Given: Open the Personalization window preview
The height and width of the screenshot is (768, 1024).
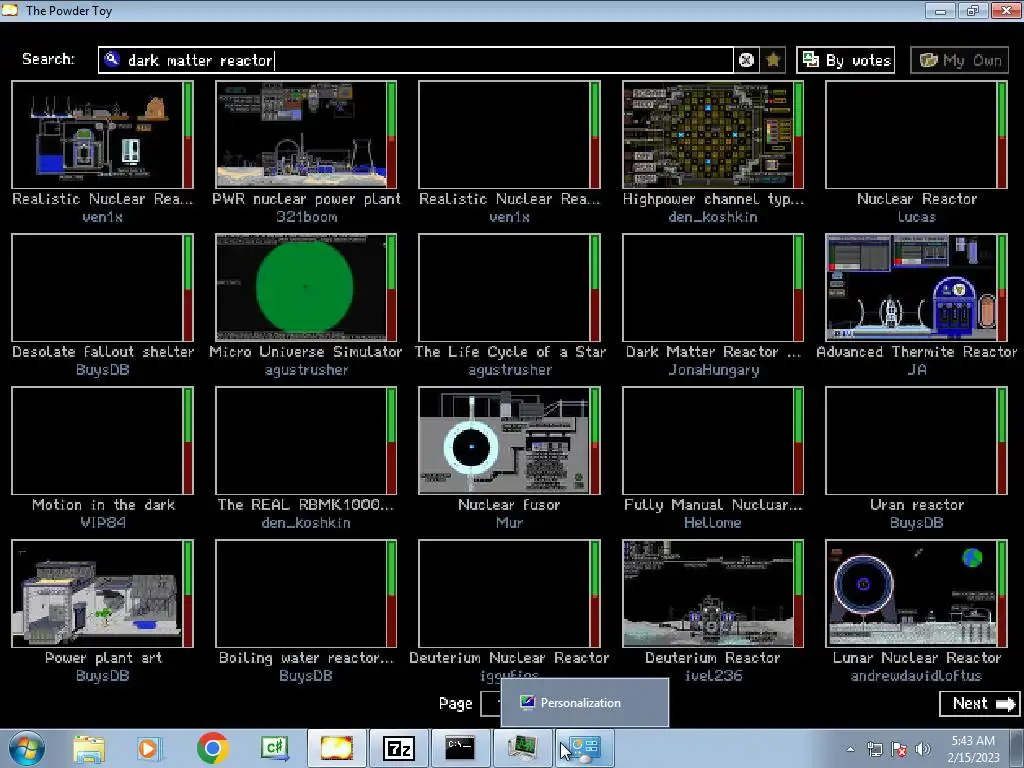Looking at the screenshot, I should 584,703.
